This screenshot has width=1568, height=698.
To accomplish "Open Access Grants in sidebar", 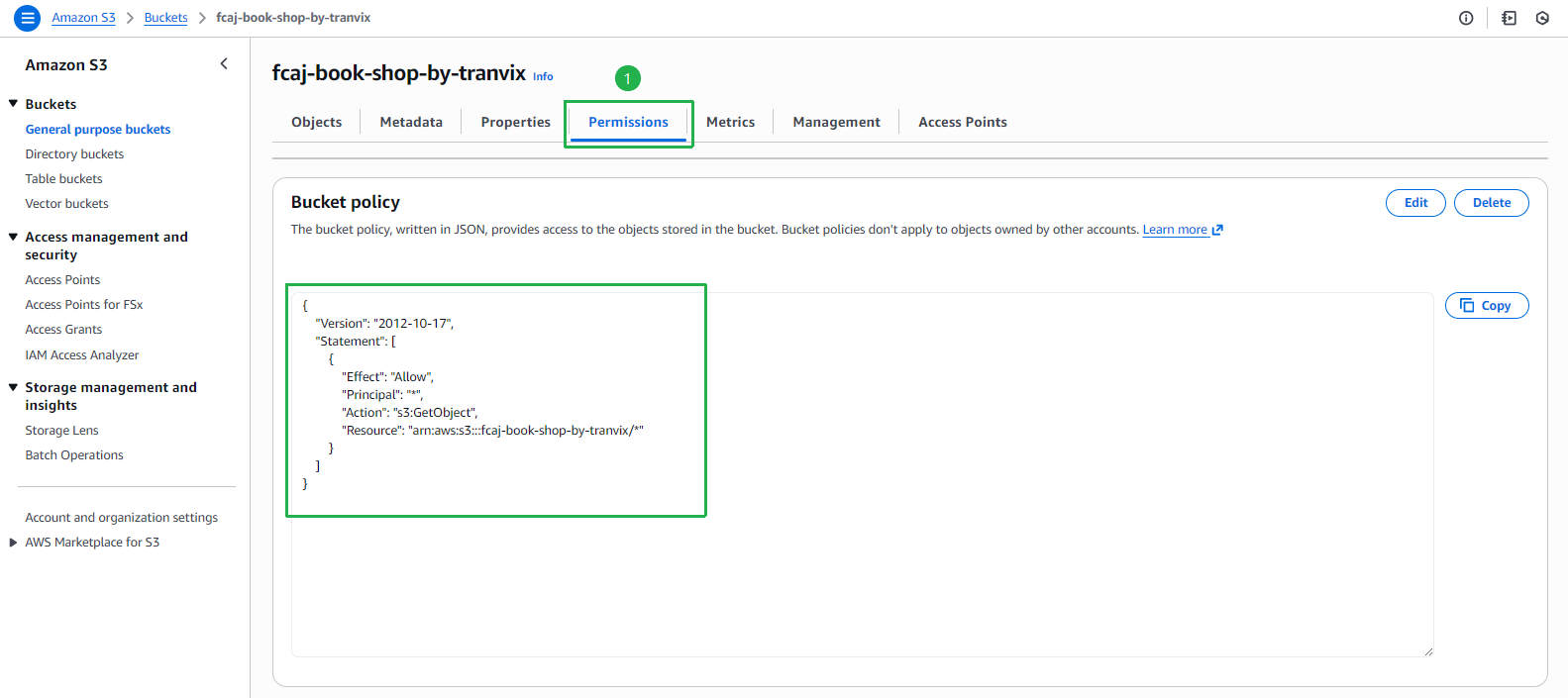I will [63, 330].
